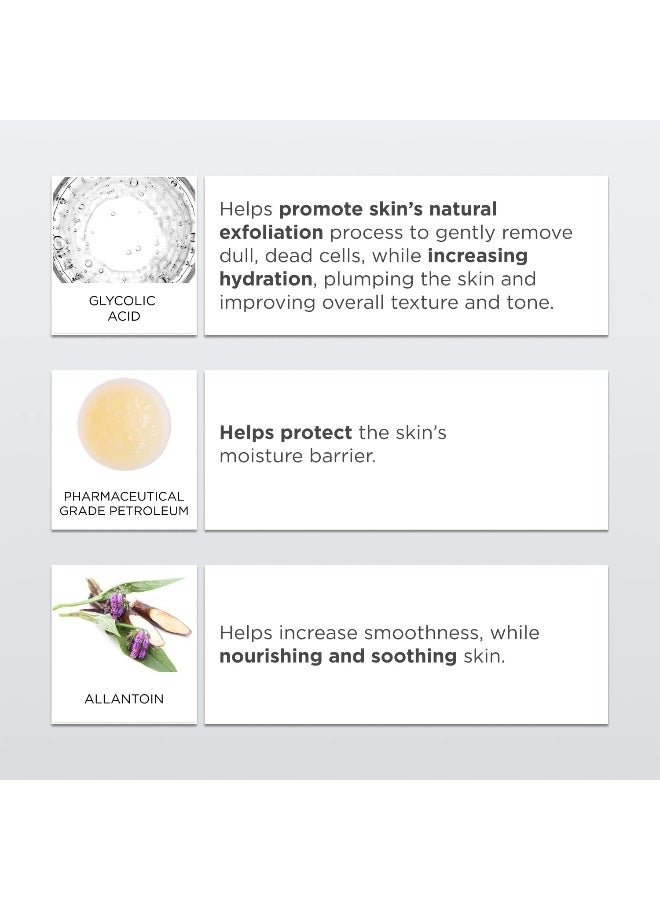Click the bold "promote skin's natural" text

tap(387, 209)
